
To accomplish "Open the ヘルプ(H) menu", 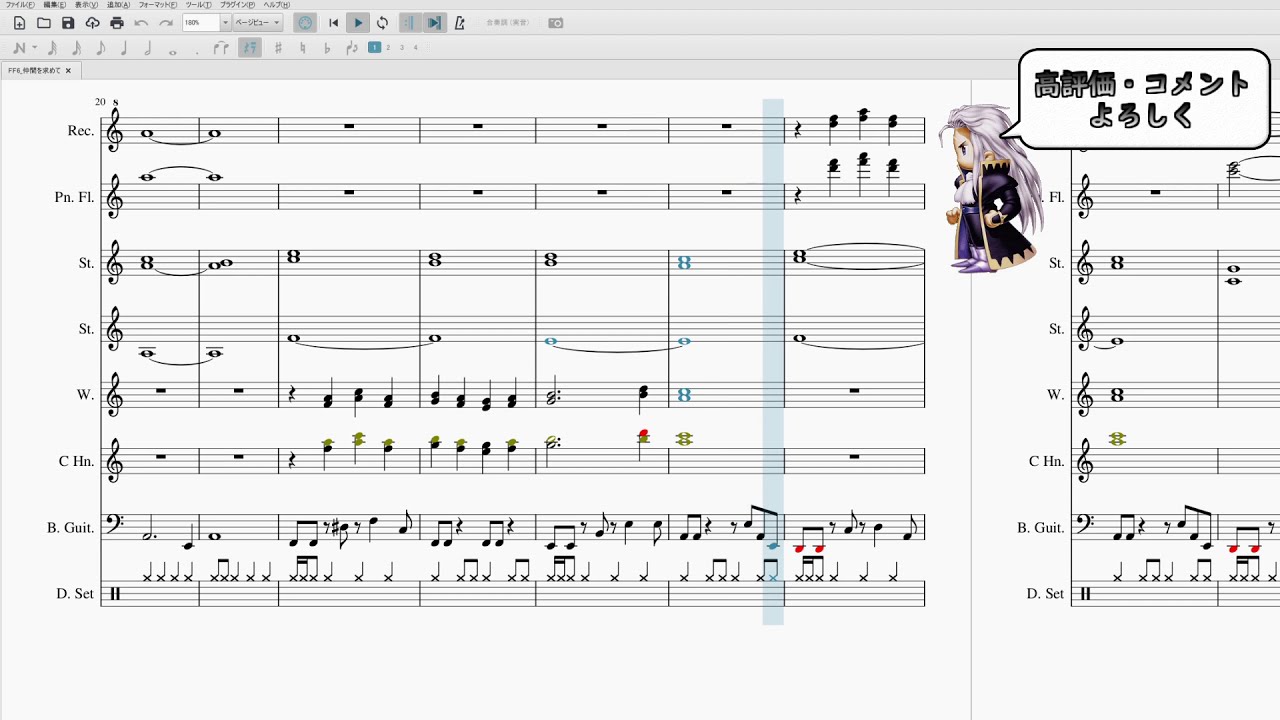I will point(277,5).
